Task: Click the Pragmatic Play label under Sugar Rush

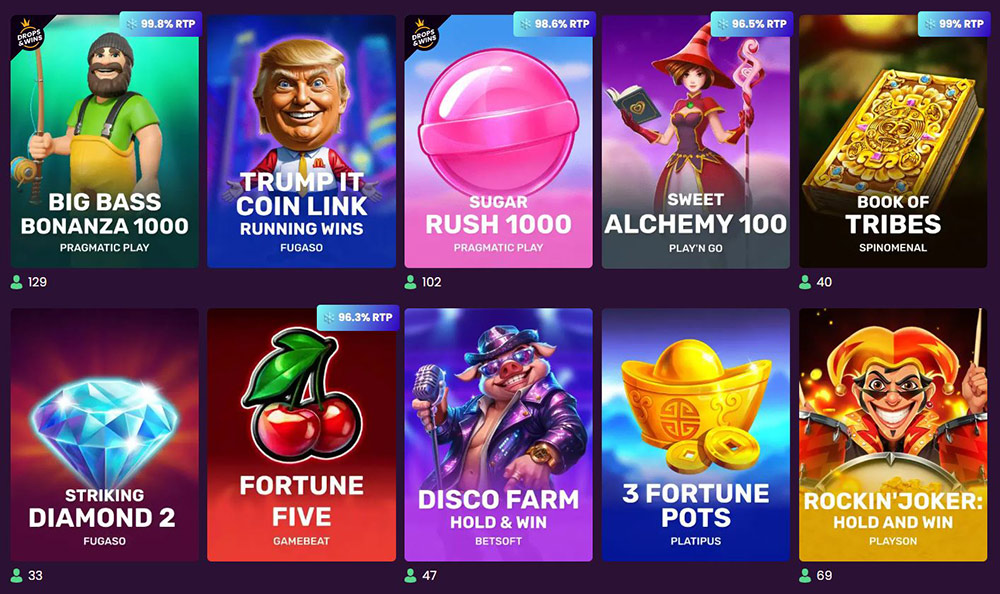Action: coord(499,248)
